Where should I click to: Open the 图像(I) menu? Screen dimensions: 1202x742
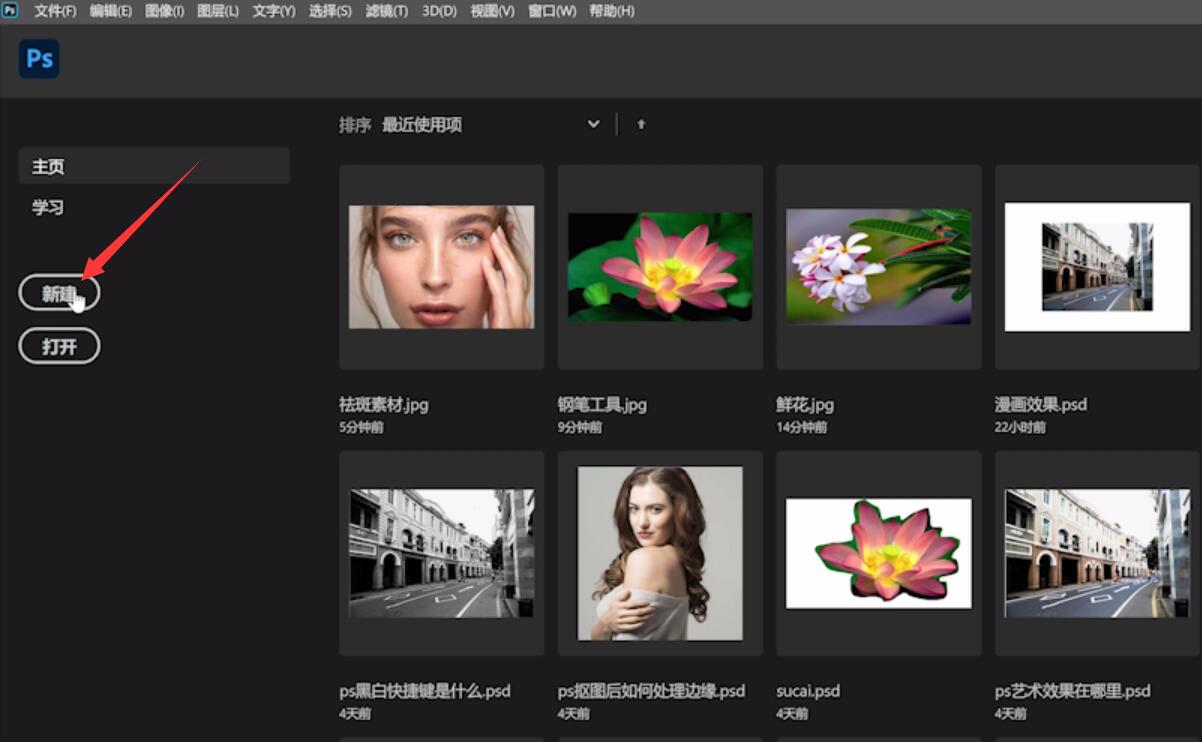click(164, 11)
